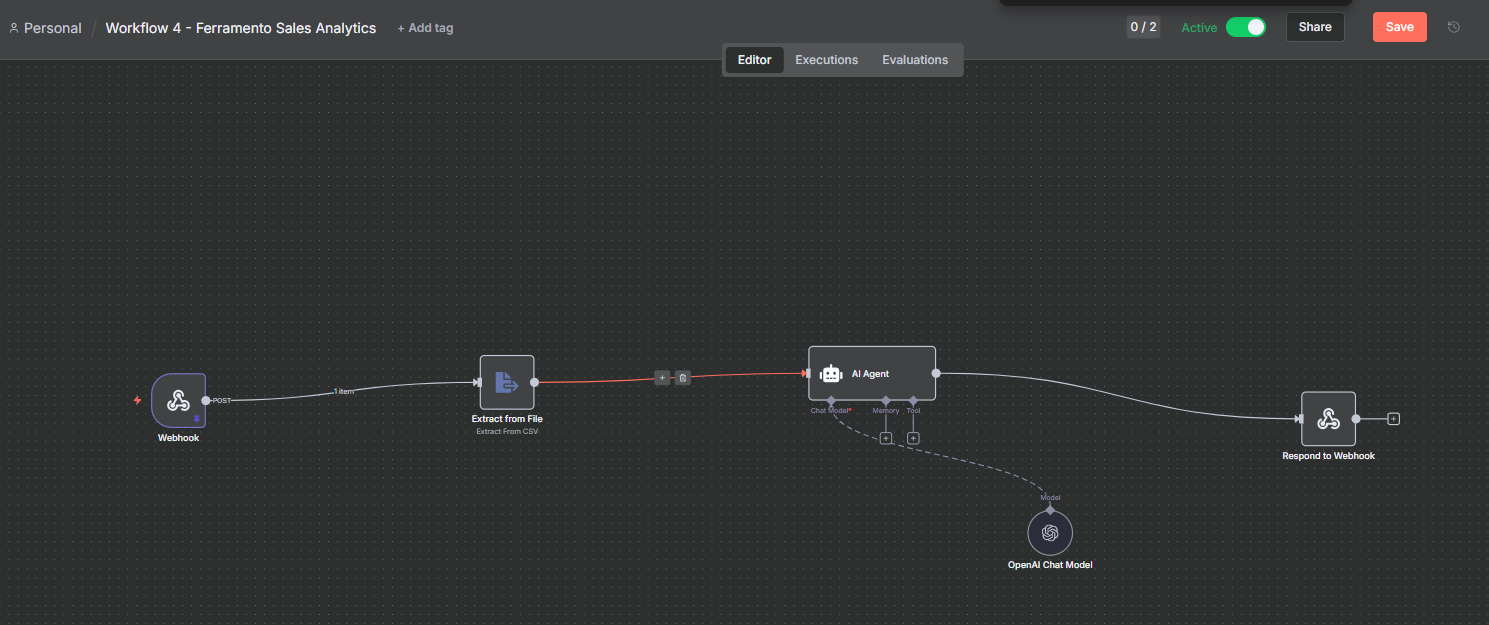Click the 'OpenAI Chat Model' label text

tap(1050, 565)
